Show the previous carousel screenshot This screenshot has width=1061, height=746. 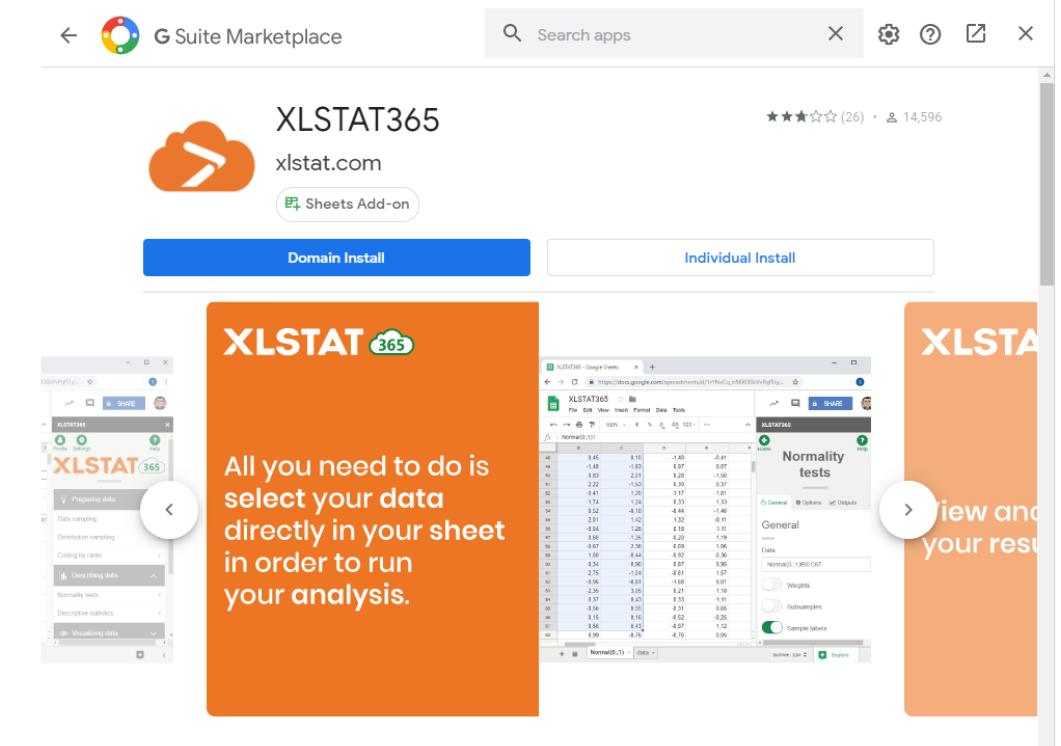tap(169, 510)
